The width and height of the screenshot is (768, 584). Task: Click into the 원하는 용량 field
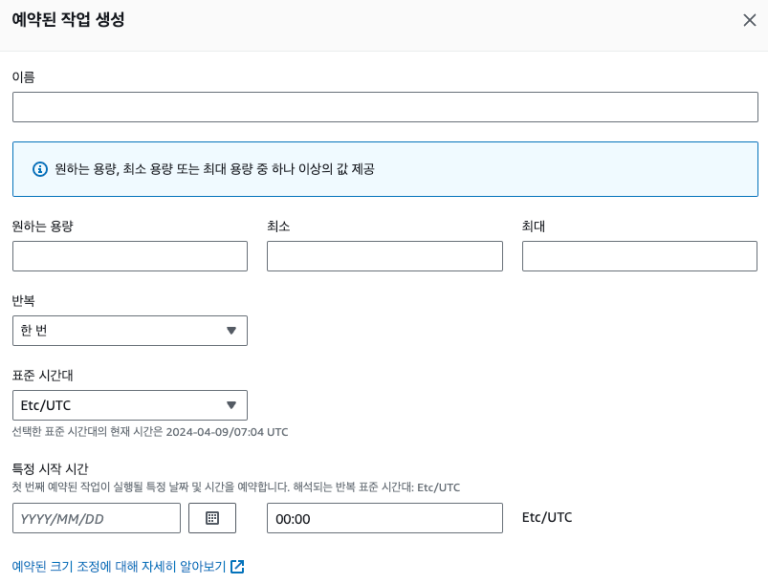tap(130, 256)
